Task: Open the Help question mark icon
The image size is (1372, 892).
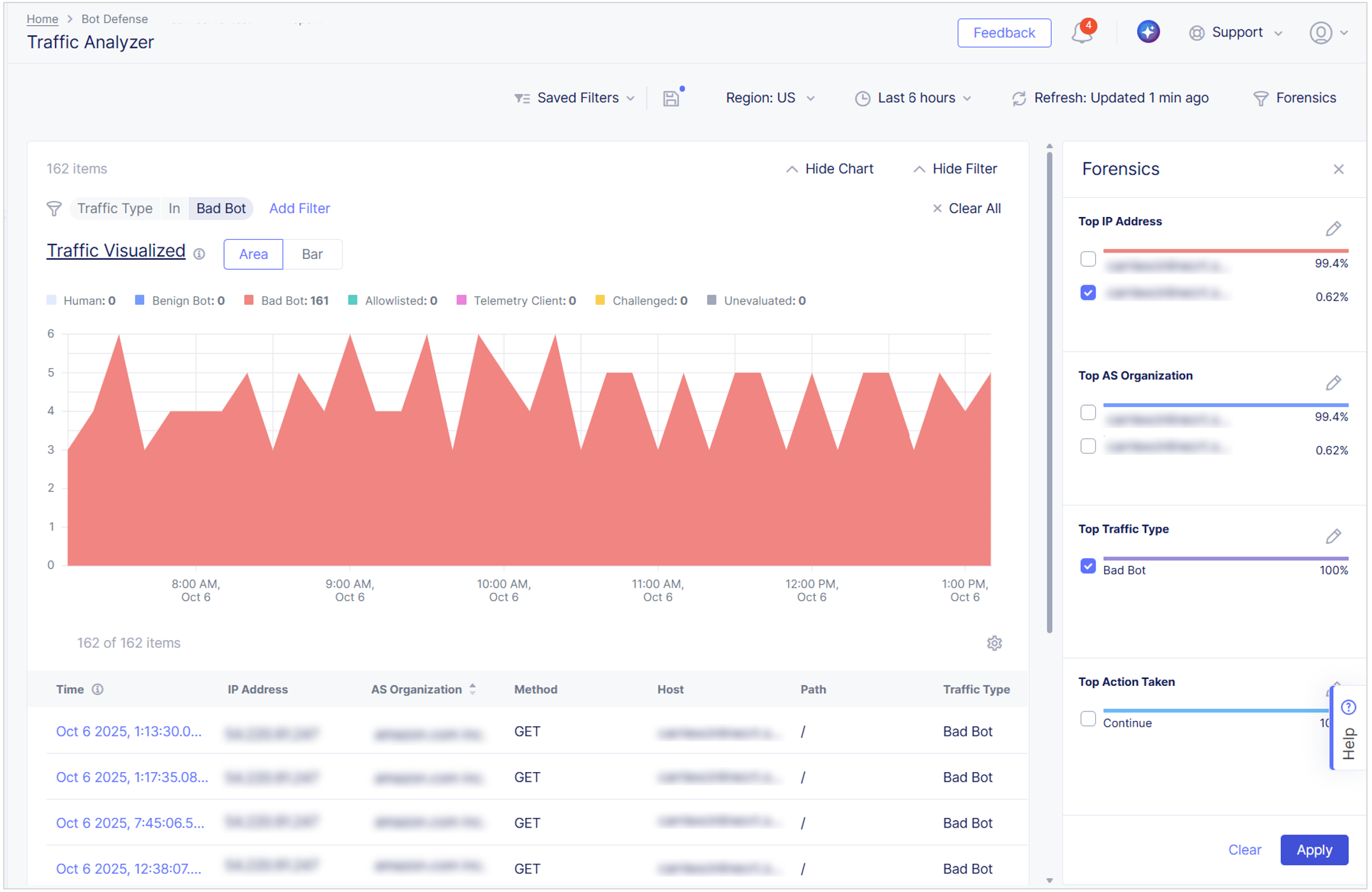Action: pos(1348,707)
